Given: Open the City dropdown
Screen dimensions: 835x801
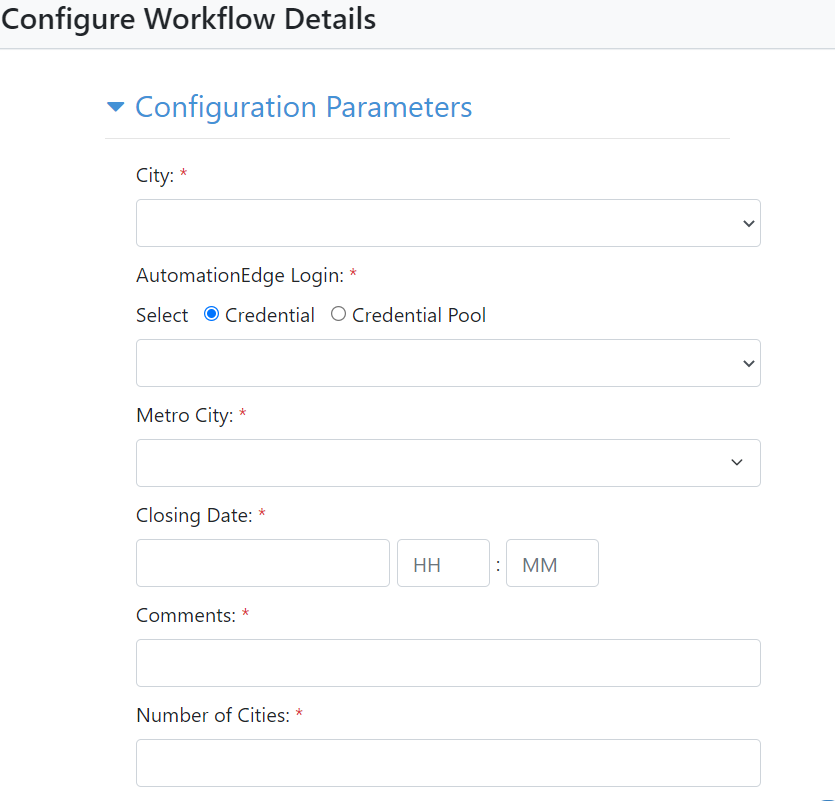Looking at the screenshot, I should click(448, 222).
